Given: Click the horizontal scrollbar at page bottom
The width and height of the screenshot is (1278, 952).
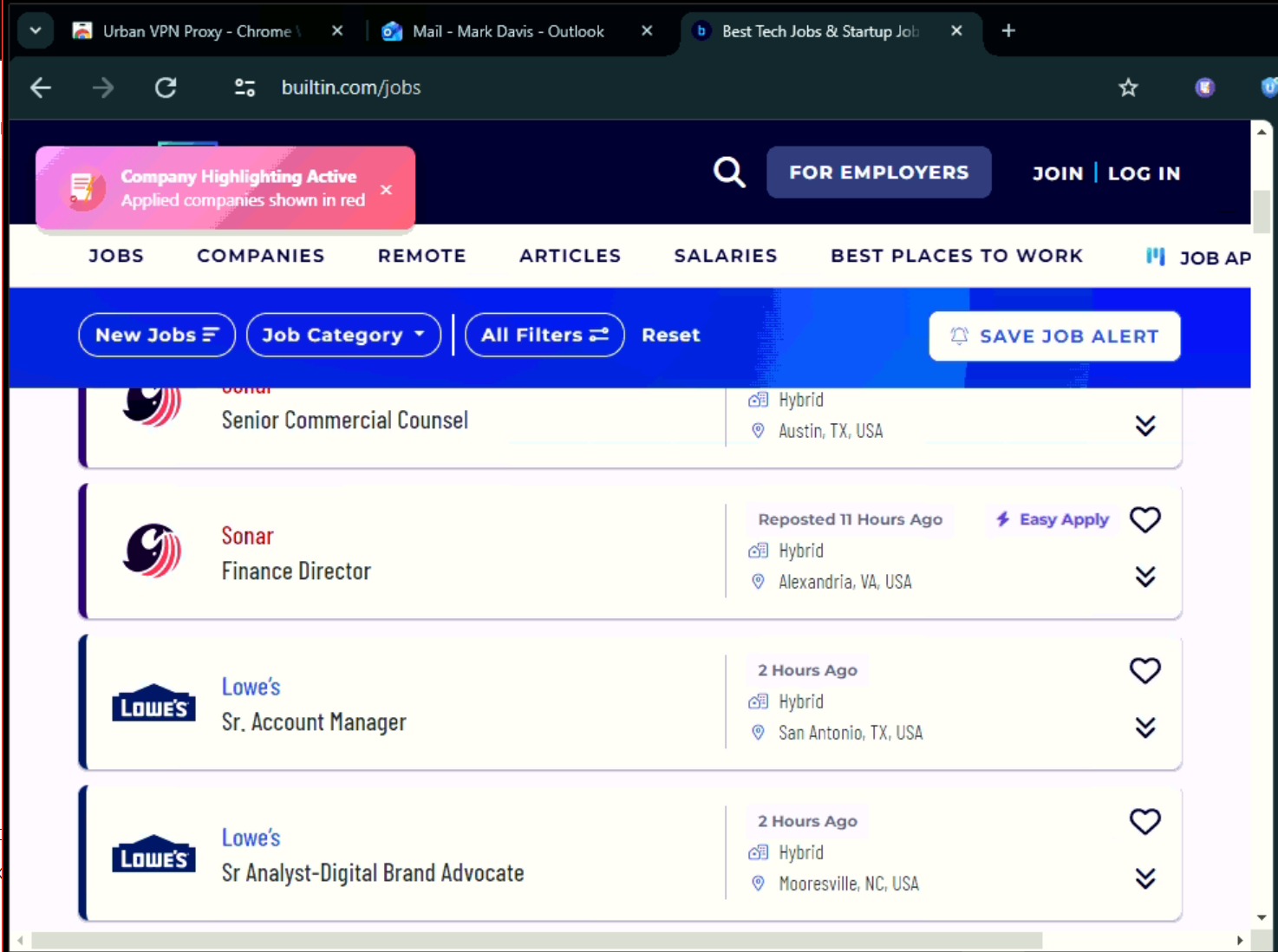Looking at the screenshot, I should click(538, 941).
